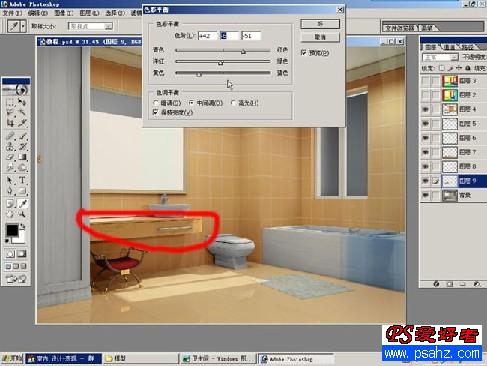Click the 青色–红色 slider handle
Viewport: 487px width, 366px height.
click(x=243, y=51)
